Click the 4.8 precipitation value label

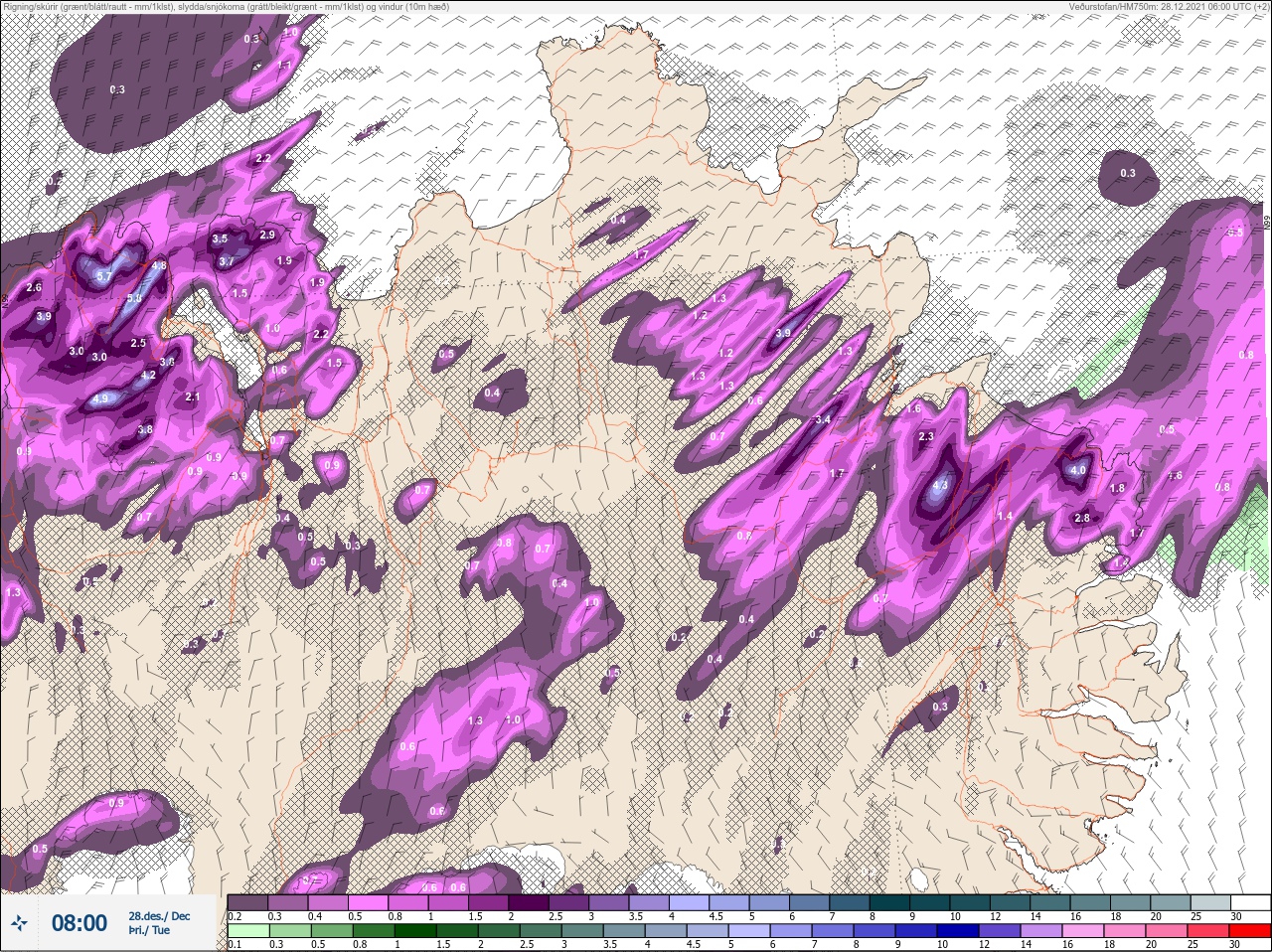coord(159,266)
